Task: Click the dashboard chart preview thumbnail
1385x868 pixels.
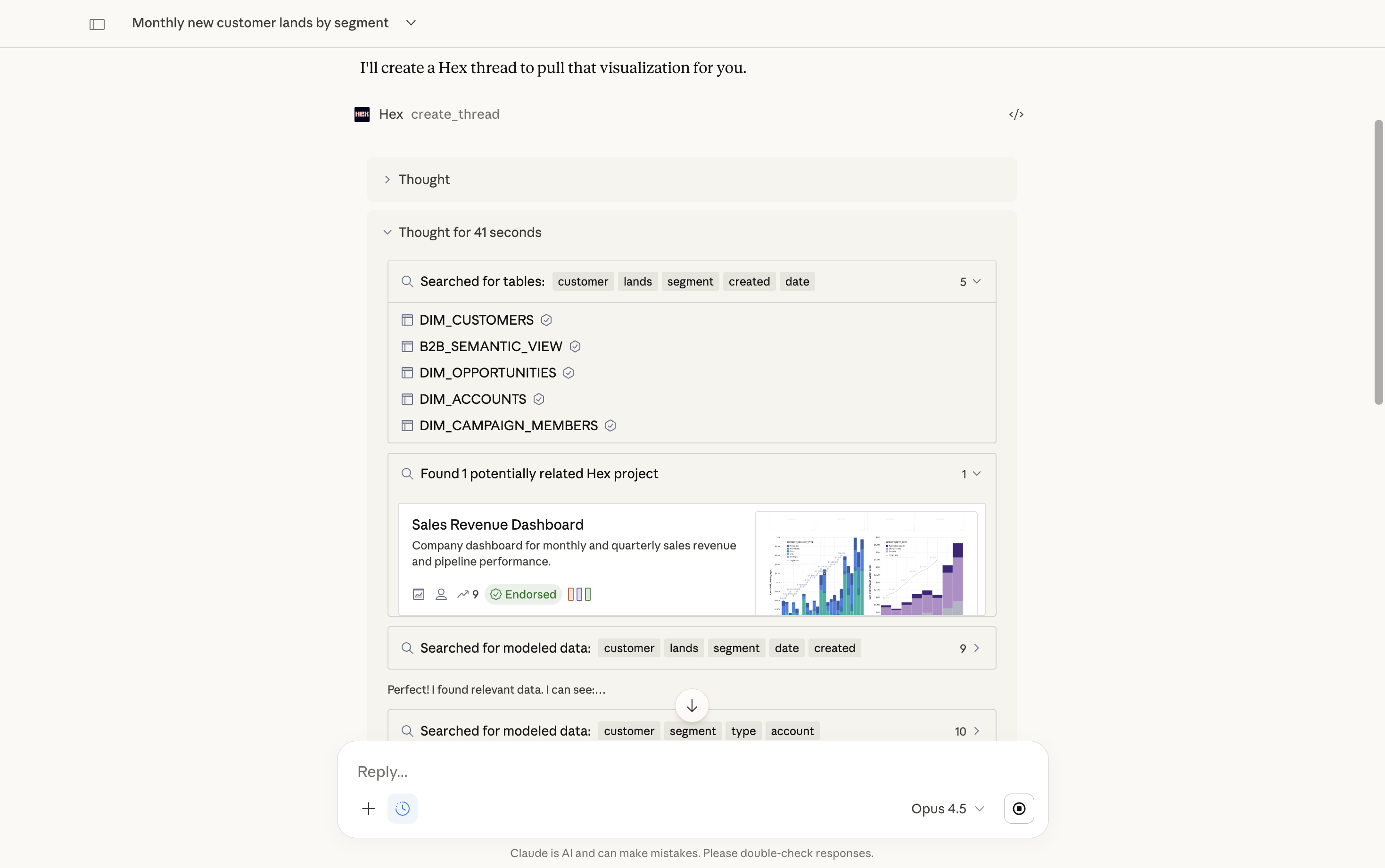Action: point(866,564)
